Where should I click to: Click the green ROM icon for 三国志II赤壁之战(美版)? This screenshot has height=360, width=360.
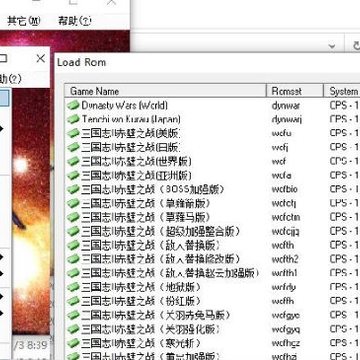(x=73, y=133)
